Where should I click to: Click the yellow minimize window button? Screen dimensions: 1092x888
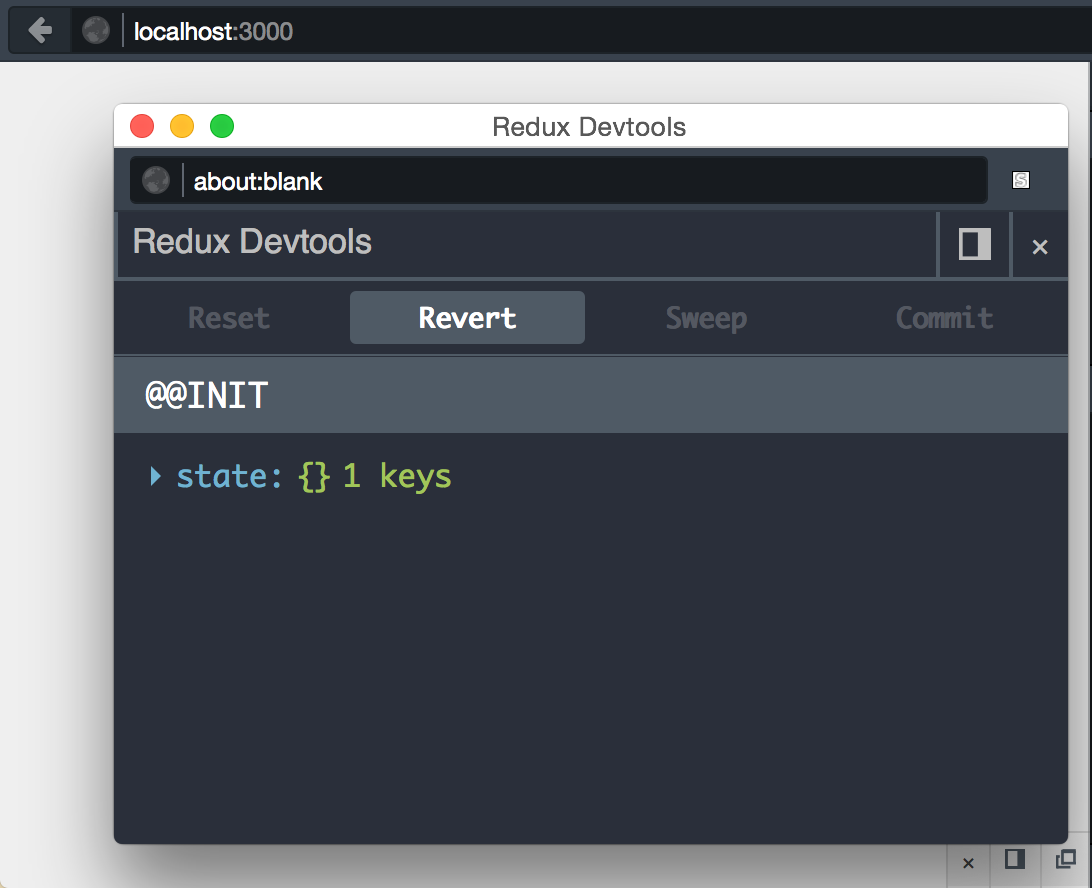[182, 126]
